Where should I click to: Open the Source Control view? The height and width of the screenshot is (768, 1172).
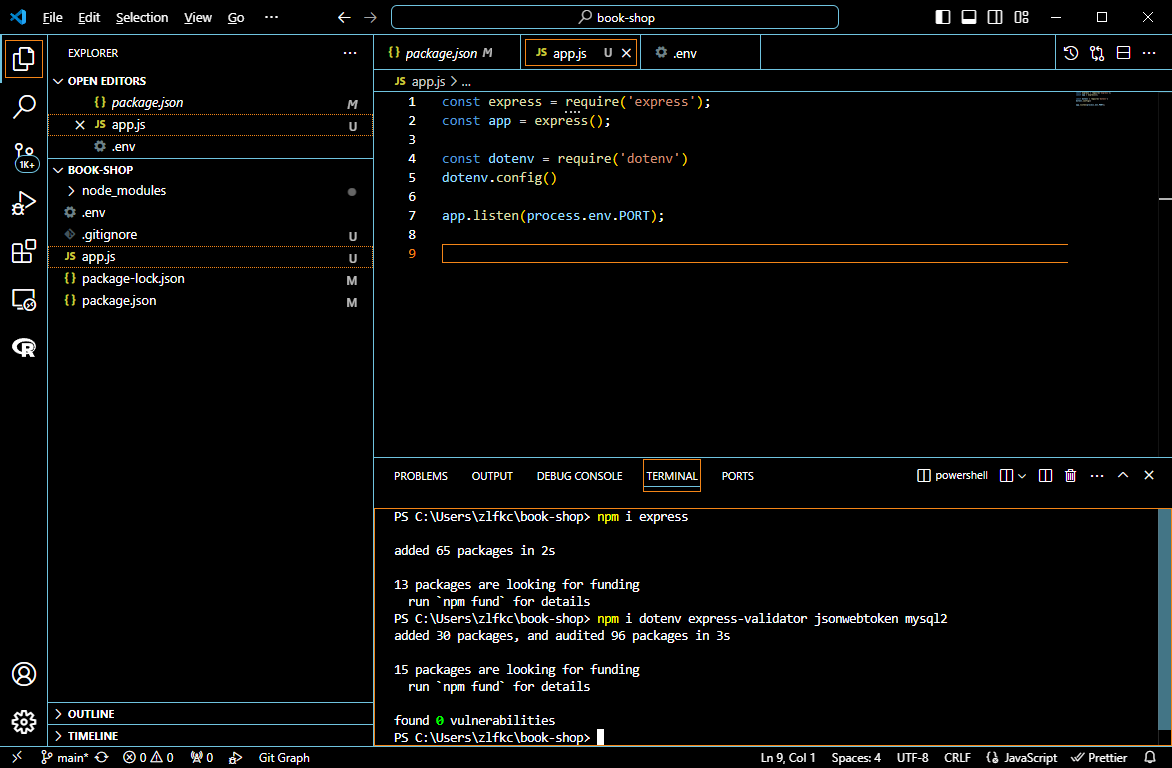pyautogui.click(x=24, y=157)
